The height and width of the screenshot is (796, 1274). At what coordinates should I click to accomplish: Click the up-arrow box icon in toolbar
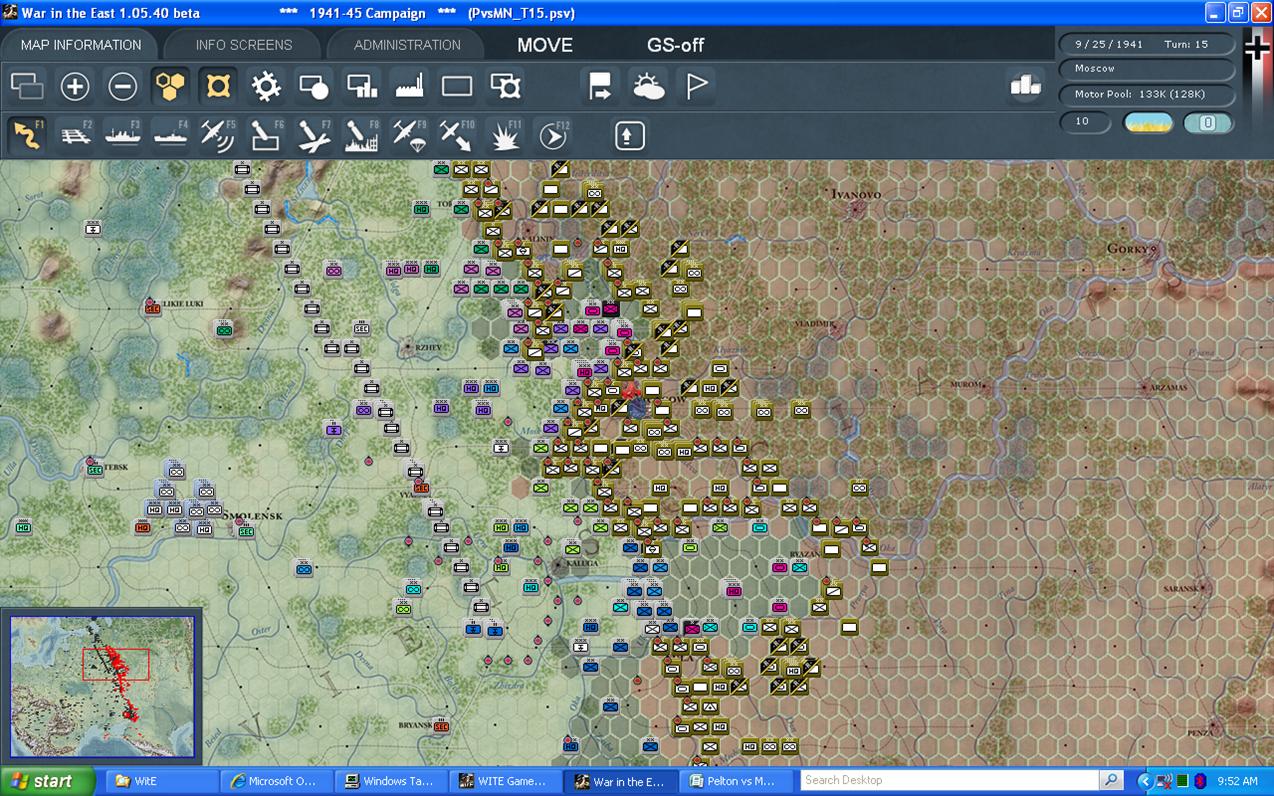click(629, 135)
